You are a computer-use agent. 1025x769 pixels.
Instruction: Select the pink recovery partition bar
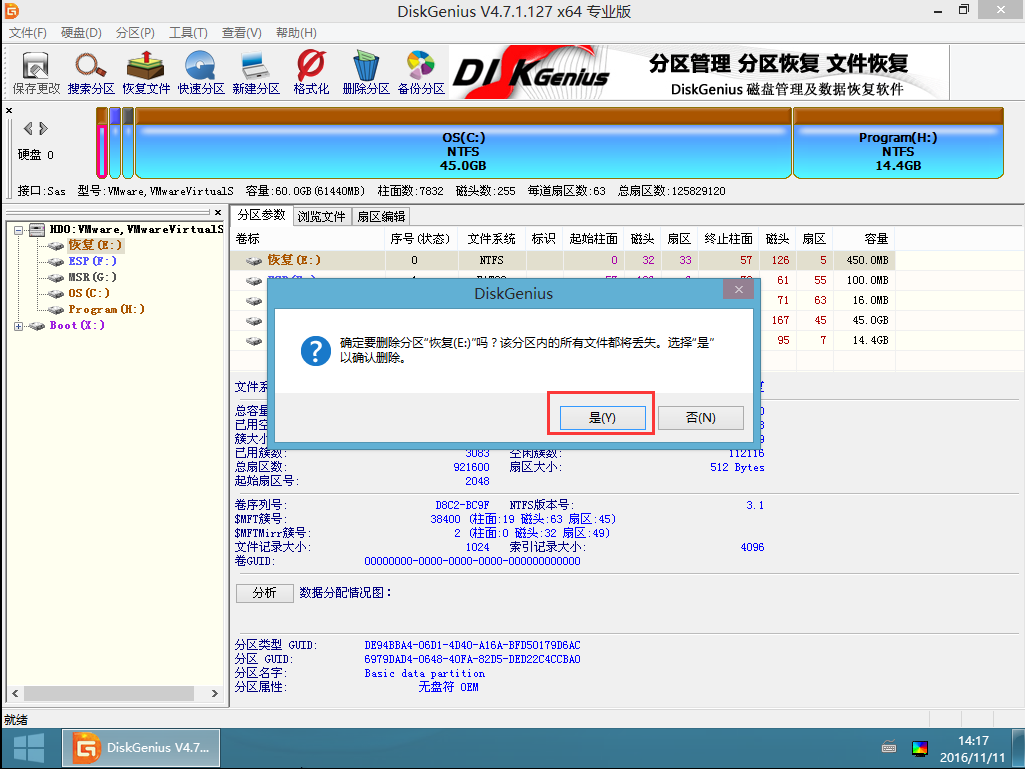[102, 143]
